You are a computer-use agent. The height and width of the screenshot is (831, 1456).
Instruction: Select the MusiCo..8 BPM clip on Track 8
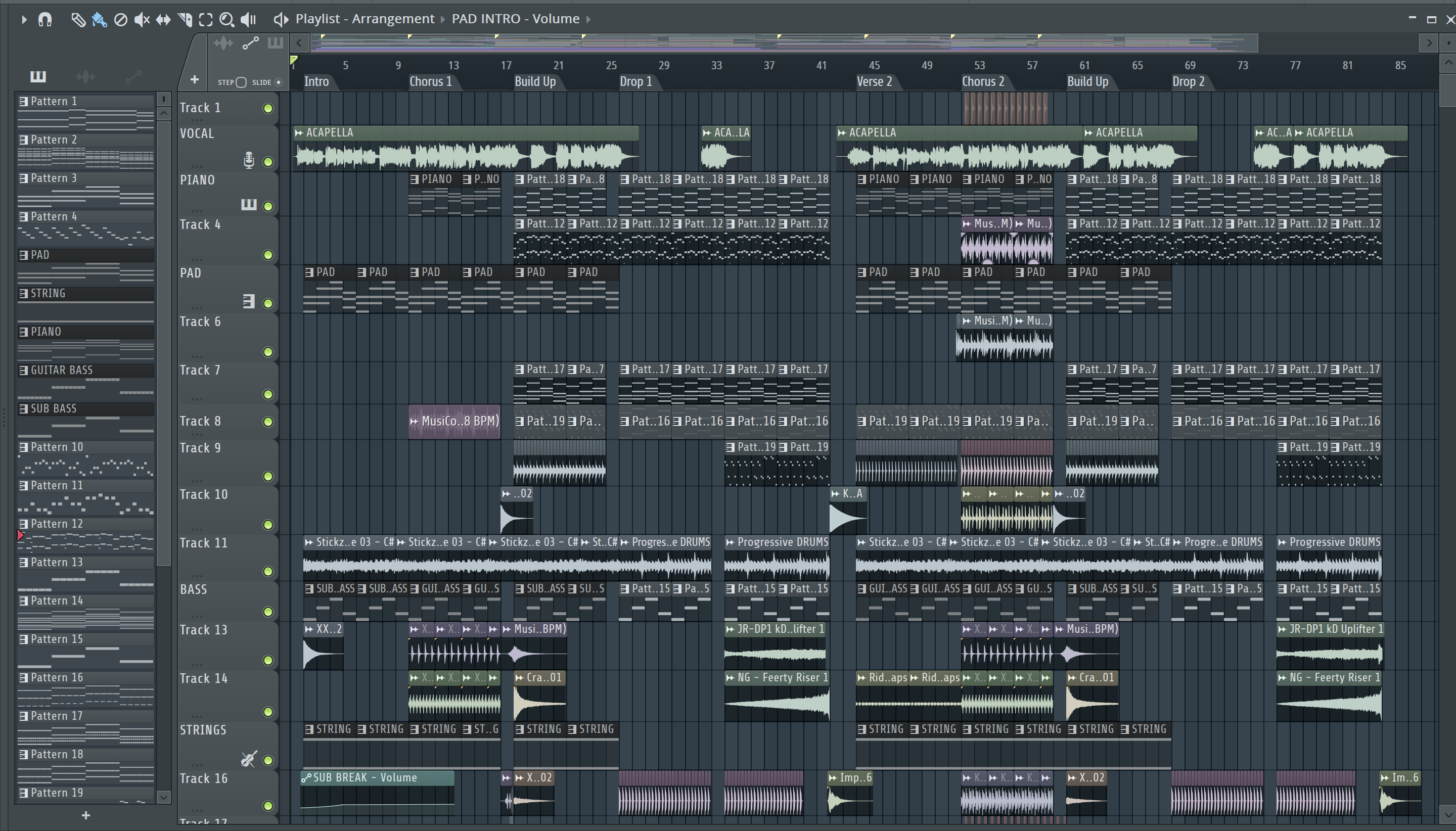[454, 422]
